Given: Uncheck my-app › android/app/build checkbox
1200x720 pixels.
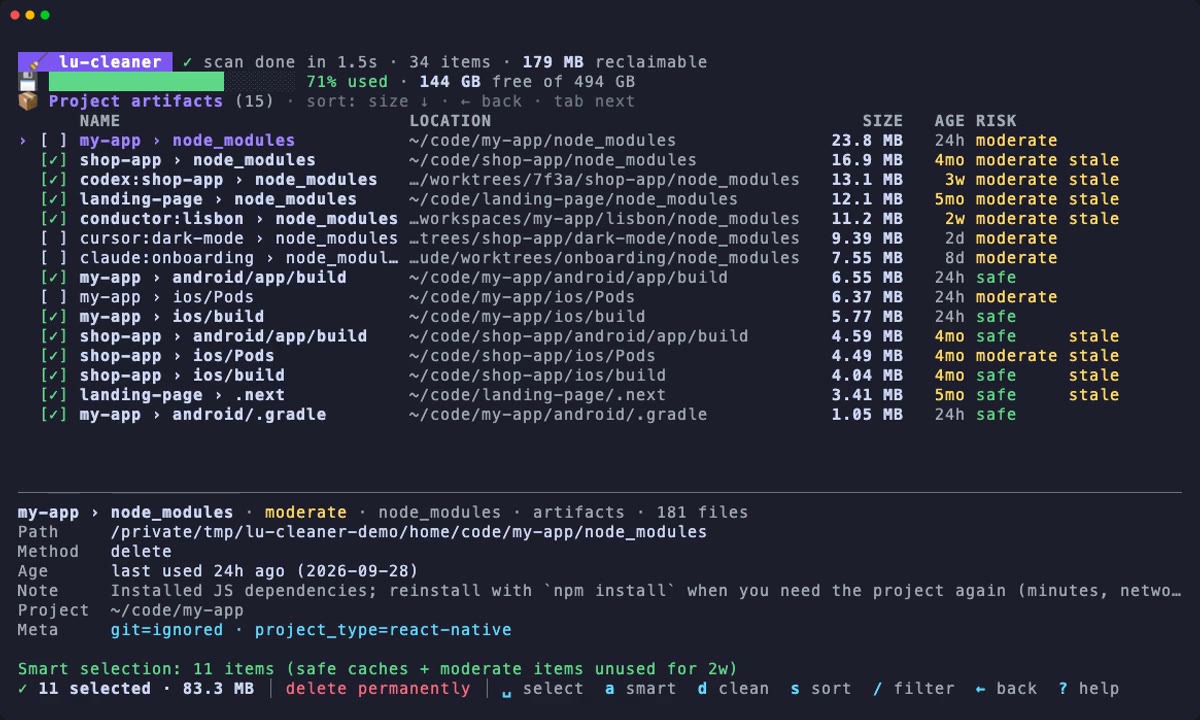Looking at the screenshot, I should (54, 277).
